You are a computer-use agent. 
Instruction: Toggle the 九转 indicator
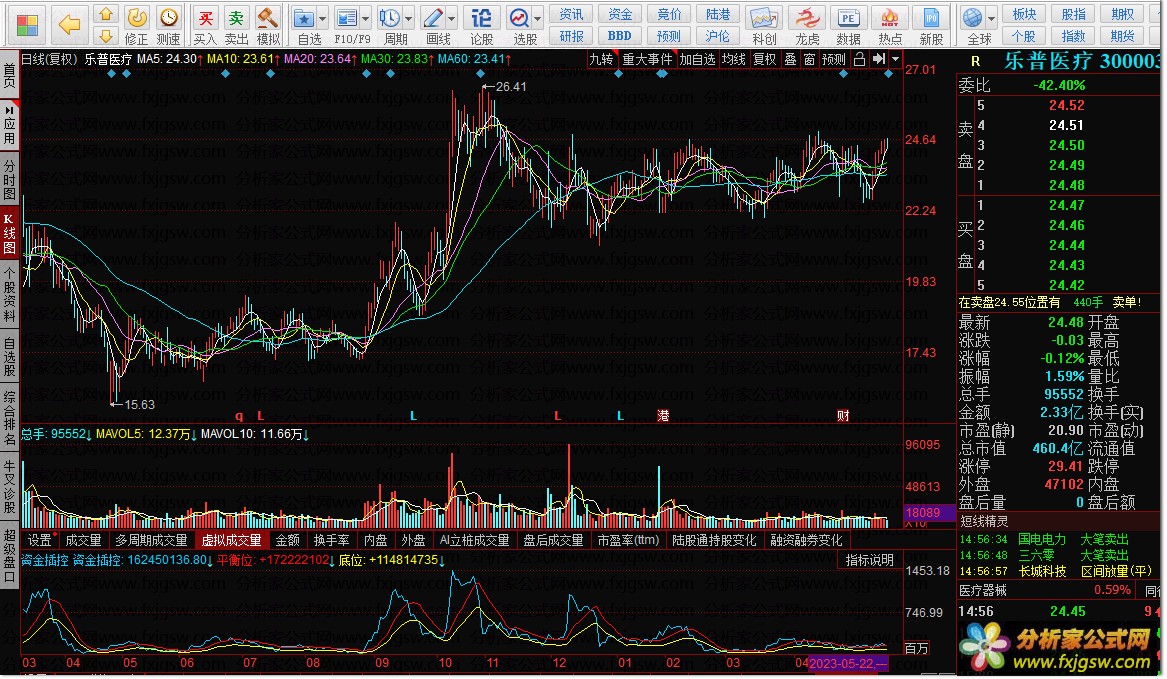pos(601,60)
